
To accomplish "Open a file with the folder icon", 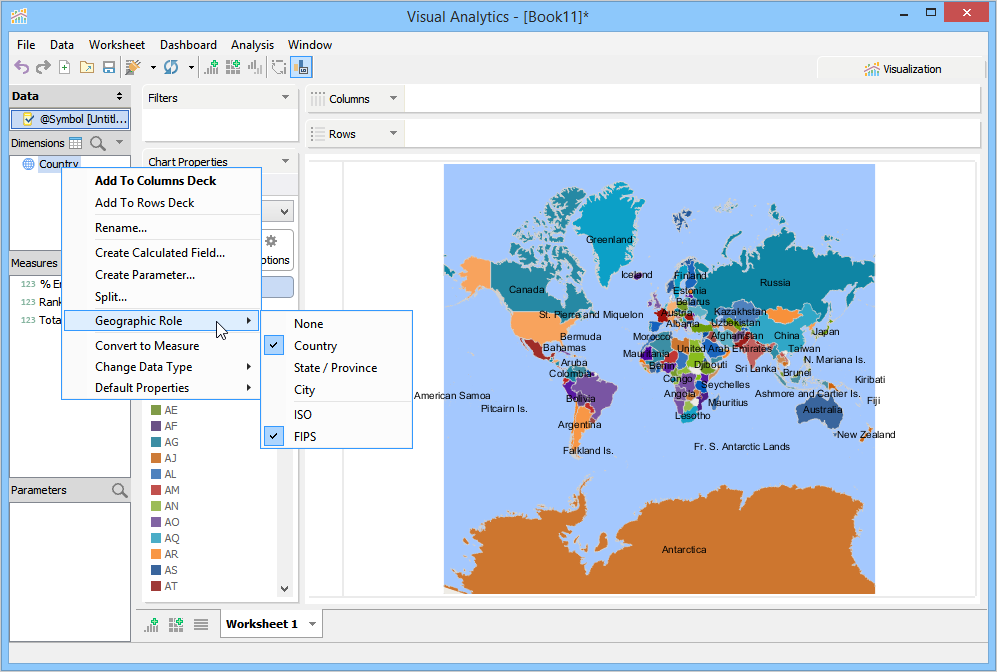I will coord(86,67).
